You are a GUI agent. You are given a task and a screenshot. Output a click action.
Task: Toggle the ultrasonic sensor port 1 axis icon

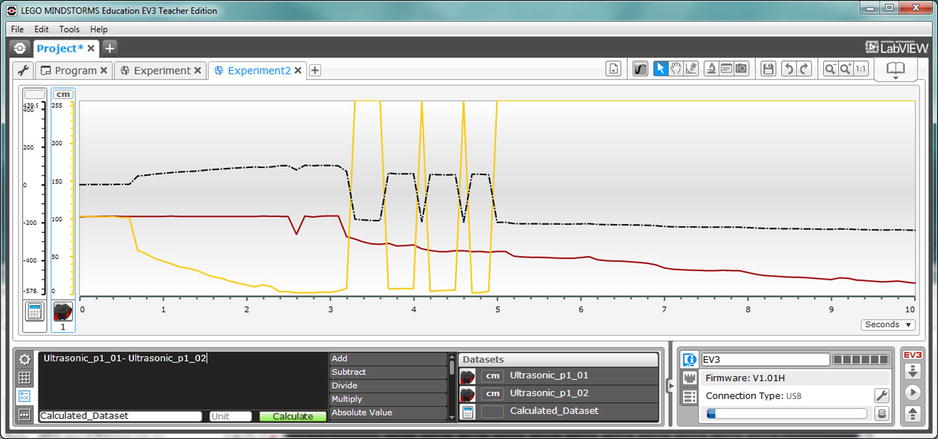tap(63, 311)
